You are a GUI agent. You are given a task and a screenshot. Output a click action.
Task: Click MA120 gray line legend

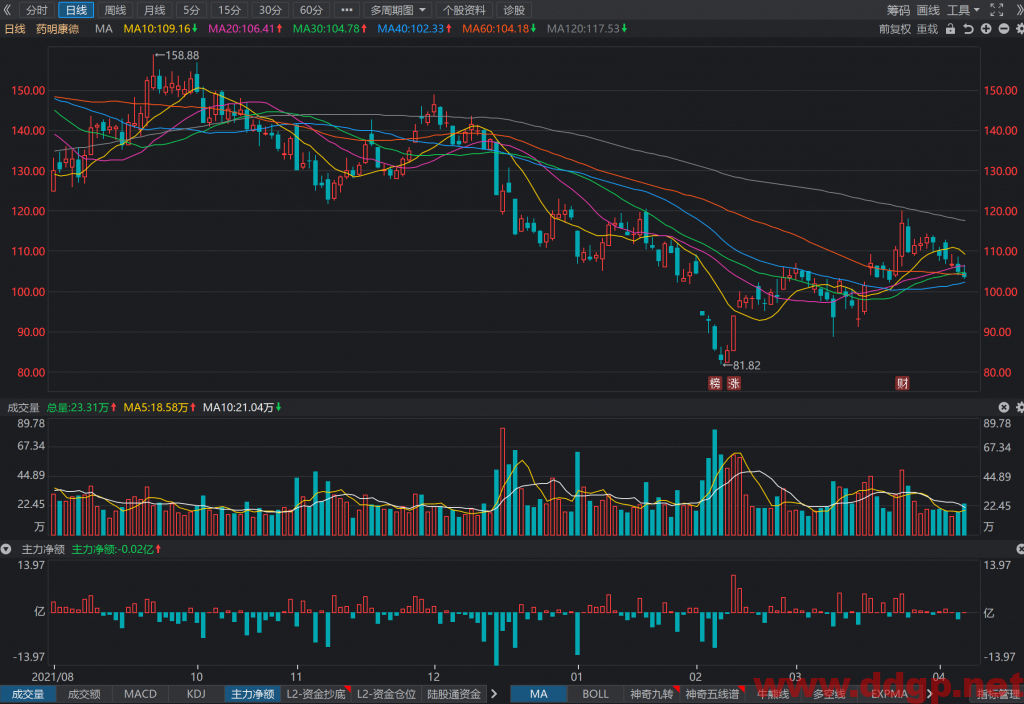pos(586,29)
